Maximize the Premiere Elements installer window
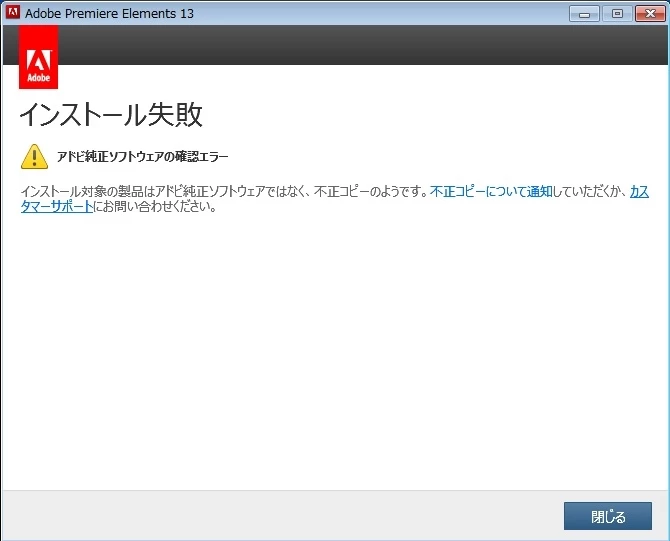 (617, 14)
